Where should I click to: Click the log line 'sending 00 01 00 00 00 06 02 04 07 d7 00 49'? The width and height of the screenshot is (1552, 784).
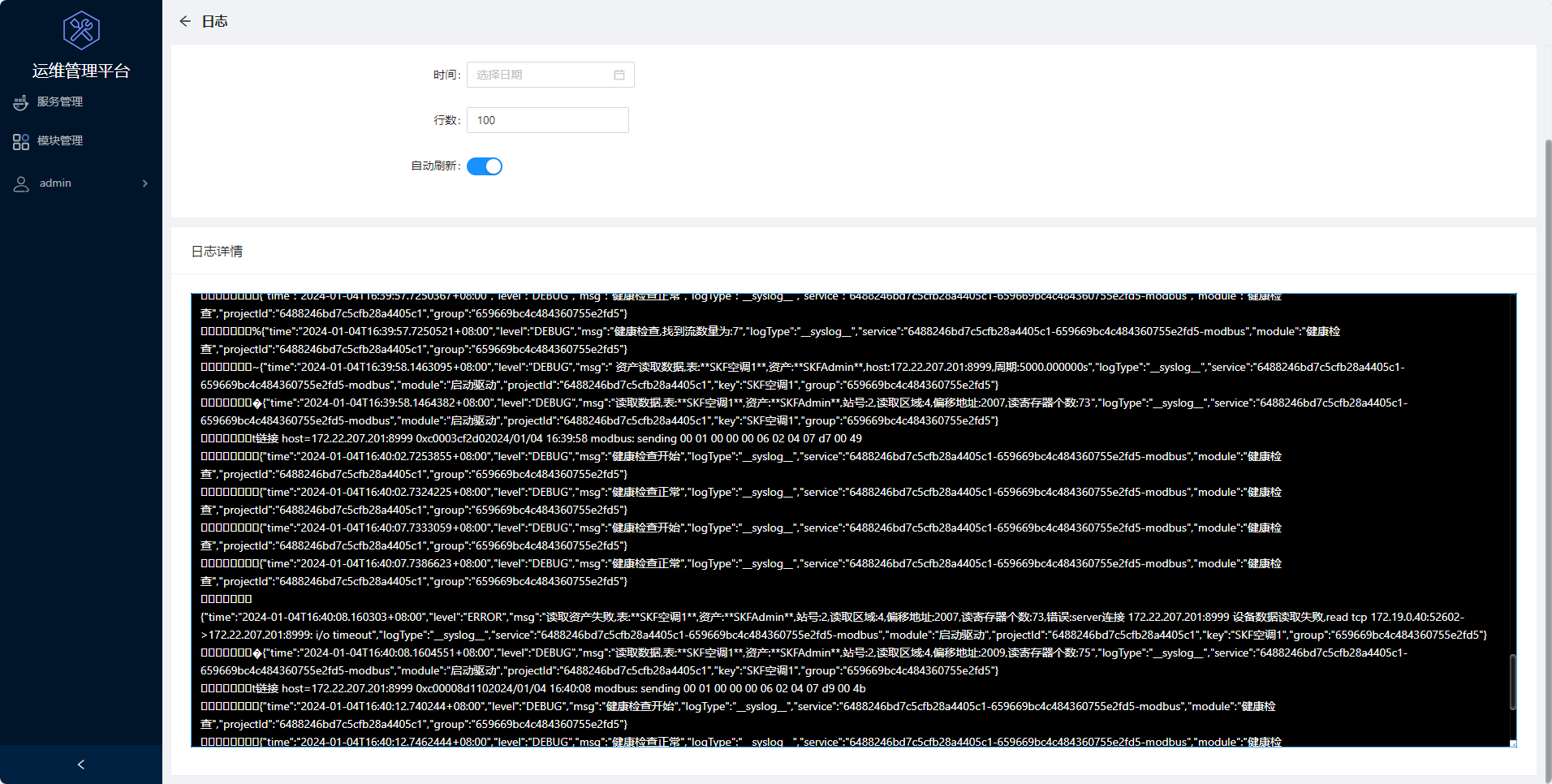(x=532, y=438)
